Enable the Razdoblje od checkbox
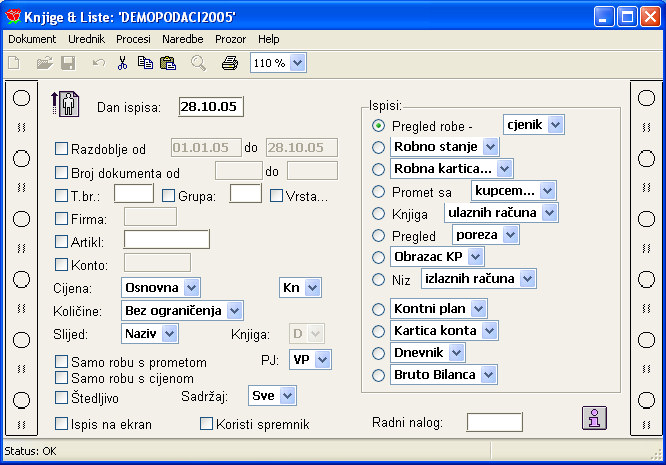The height and width of the screenshot is (465, 666). pyautogui.click(x=61, y=149)
